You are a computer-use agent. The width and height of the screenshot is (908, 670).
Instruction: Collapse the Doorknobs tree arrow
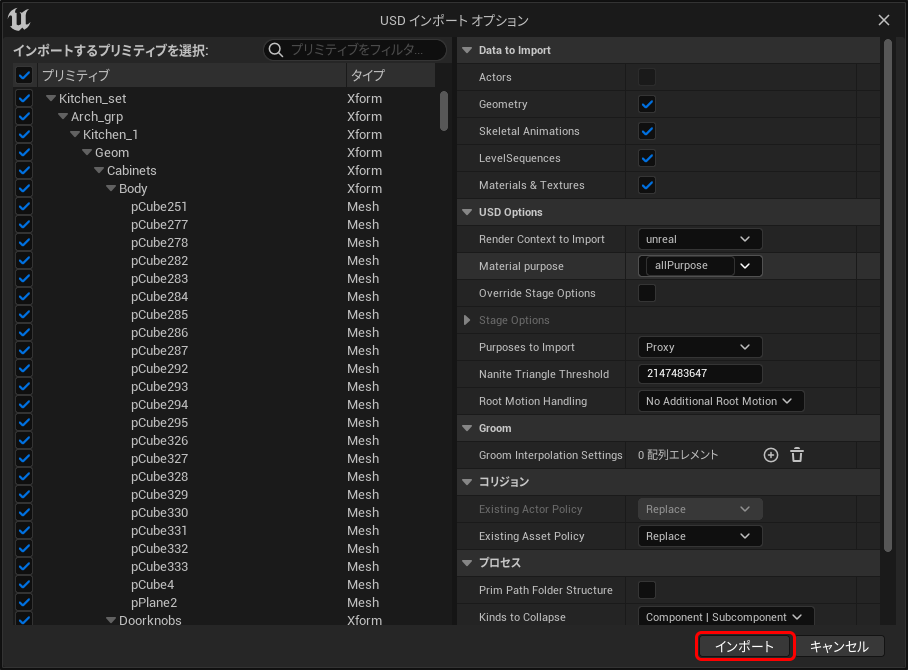pos(111,621)
